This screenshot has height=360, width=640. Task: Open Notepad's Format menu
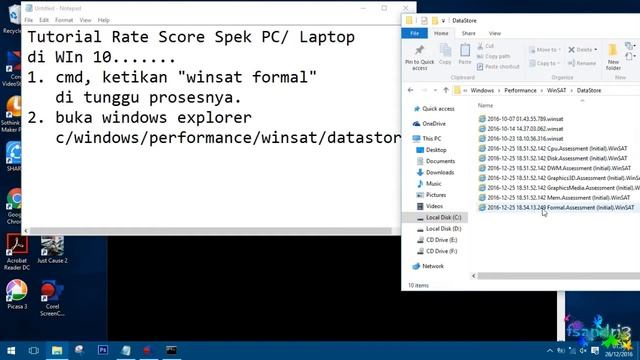tap(64, 20)
